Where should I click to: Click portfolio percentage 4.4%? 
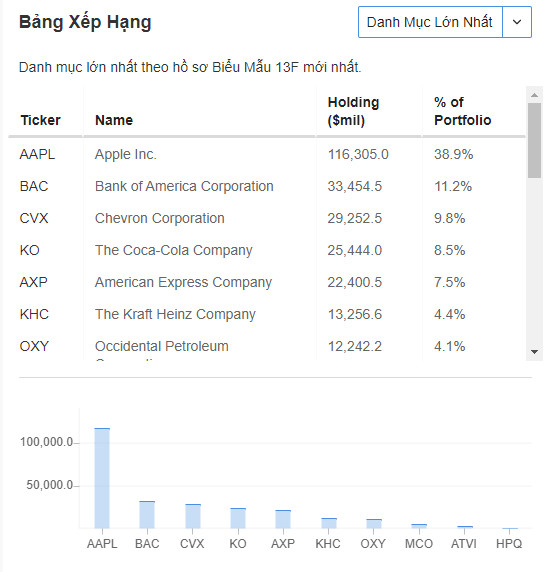[450, 314]
